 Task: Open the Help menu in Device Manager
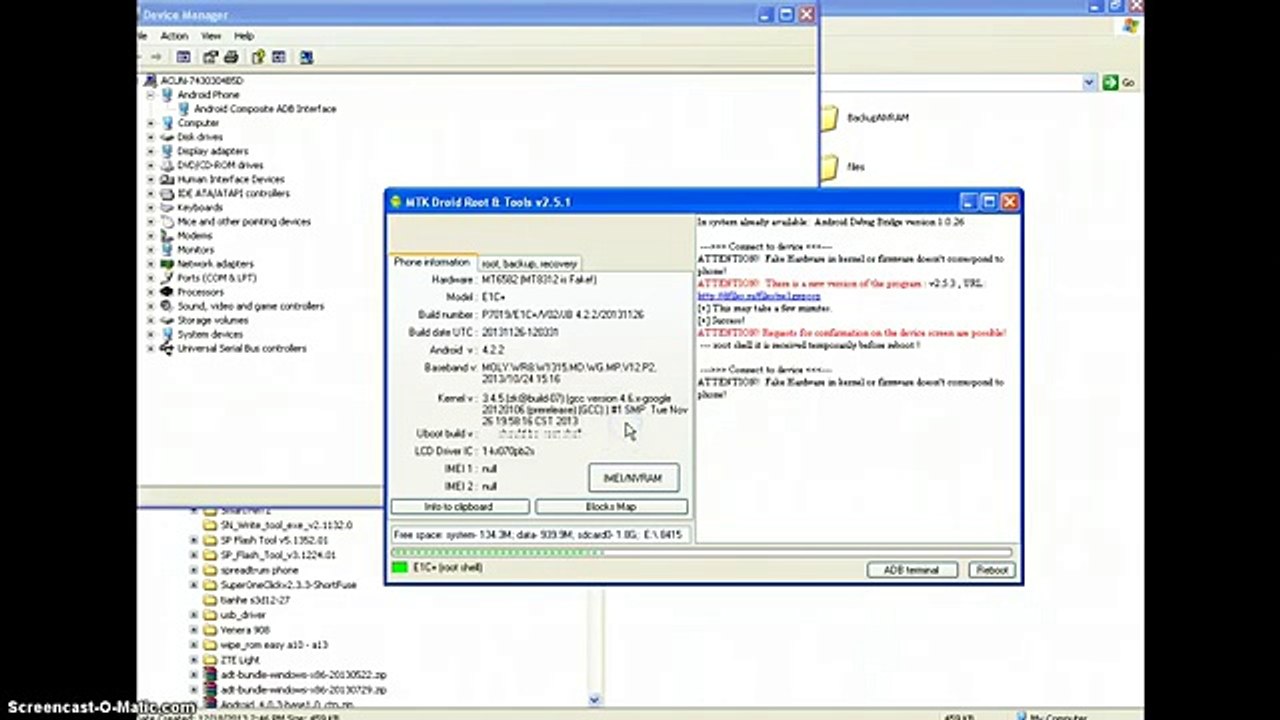(243, 36)
